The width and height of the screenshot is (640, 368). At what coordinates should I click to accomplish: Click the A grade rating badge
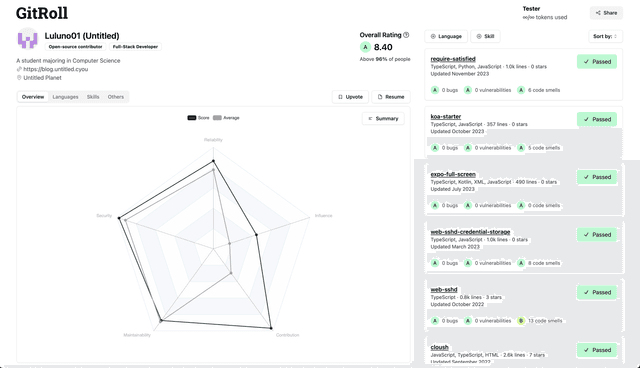(365, 47)
